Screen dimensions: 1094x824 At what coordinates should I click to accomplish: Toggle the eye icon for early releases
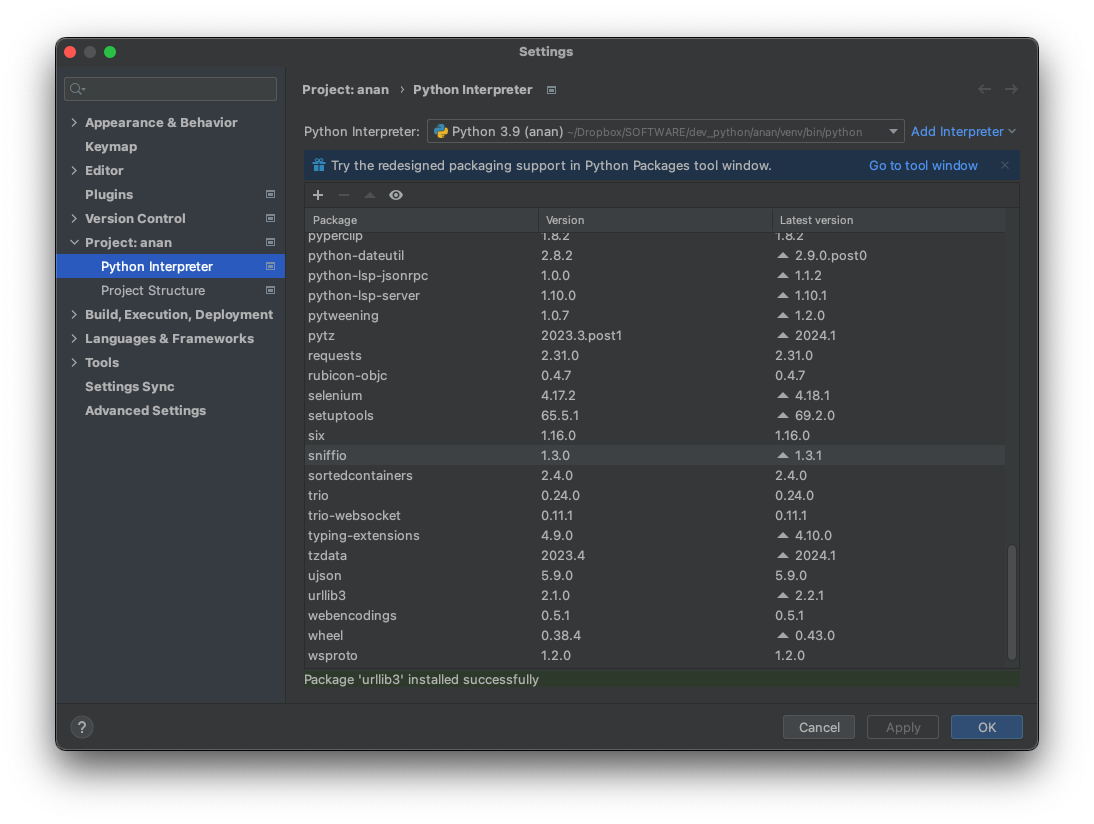(x=396, y=195)
